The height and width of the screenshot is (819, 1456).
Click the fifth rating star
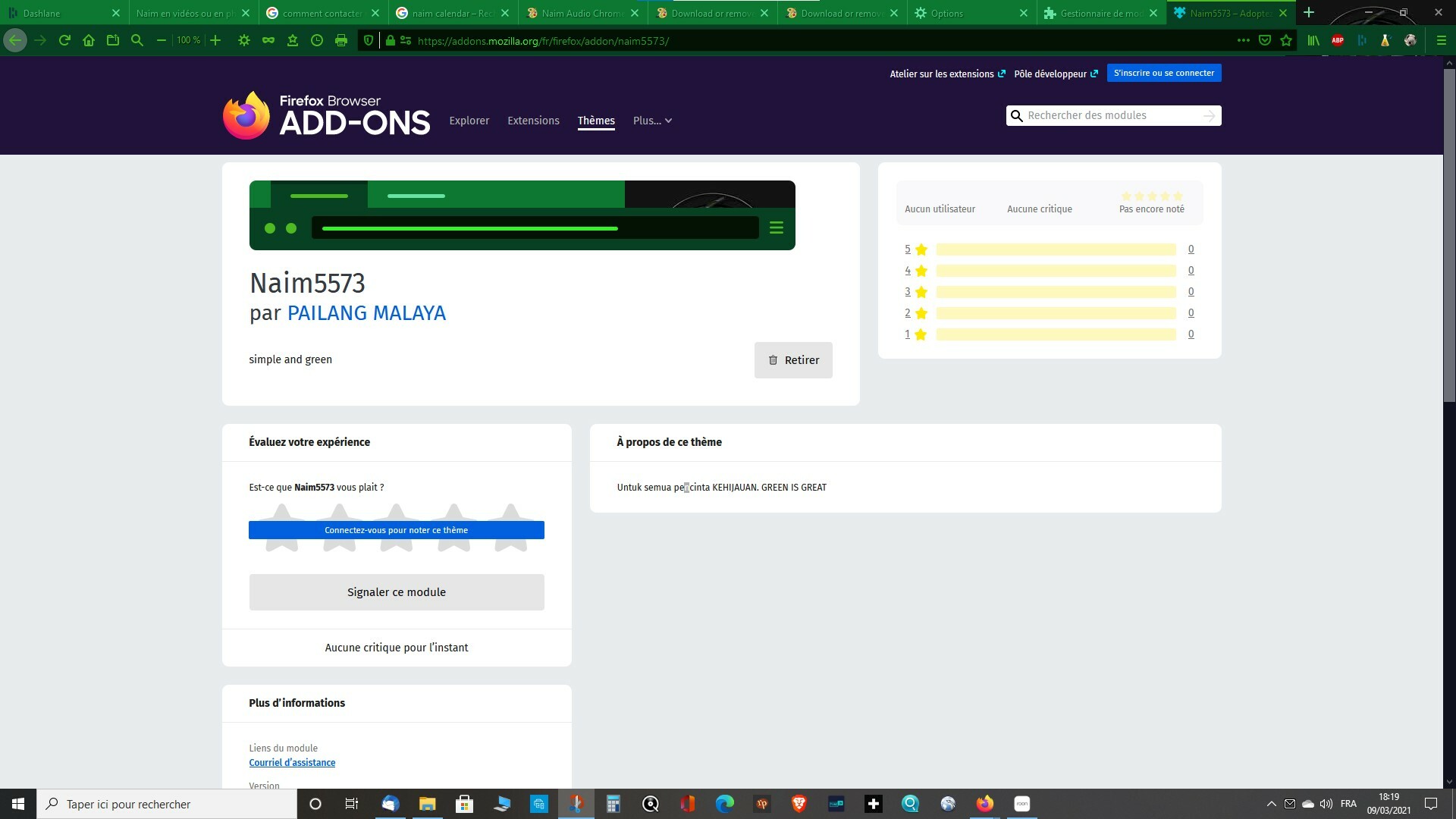510,515
